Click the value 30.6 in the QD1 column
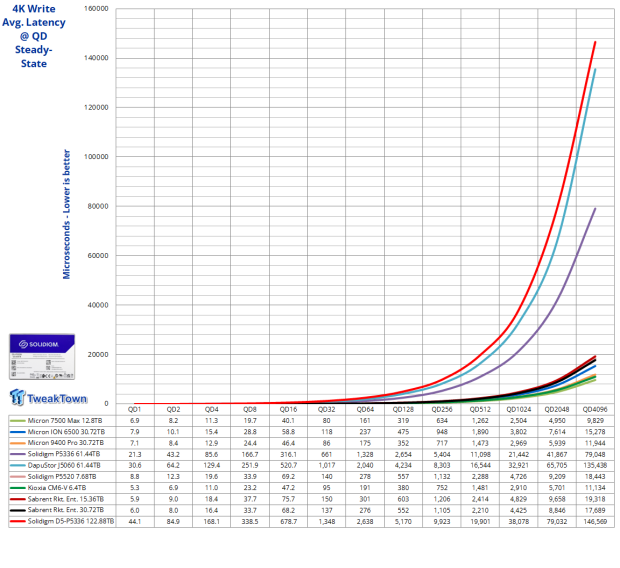 (x=134, y=465)
